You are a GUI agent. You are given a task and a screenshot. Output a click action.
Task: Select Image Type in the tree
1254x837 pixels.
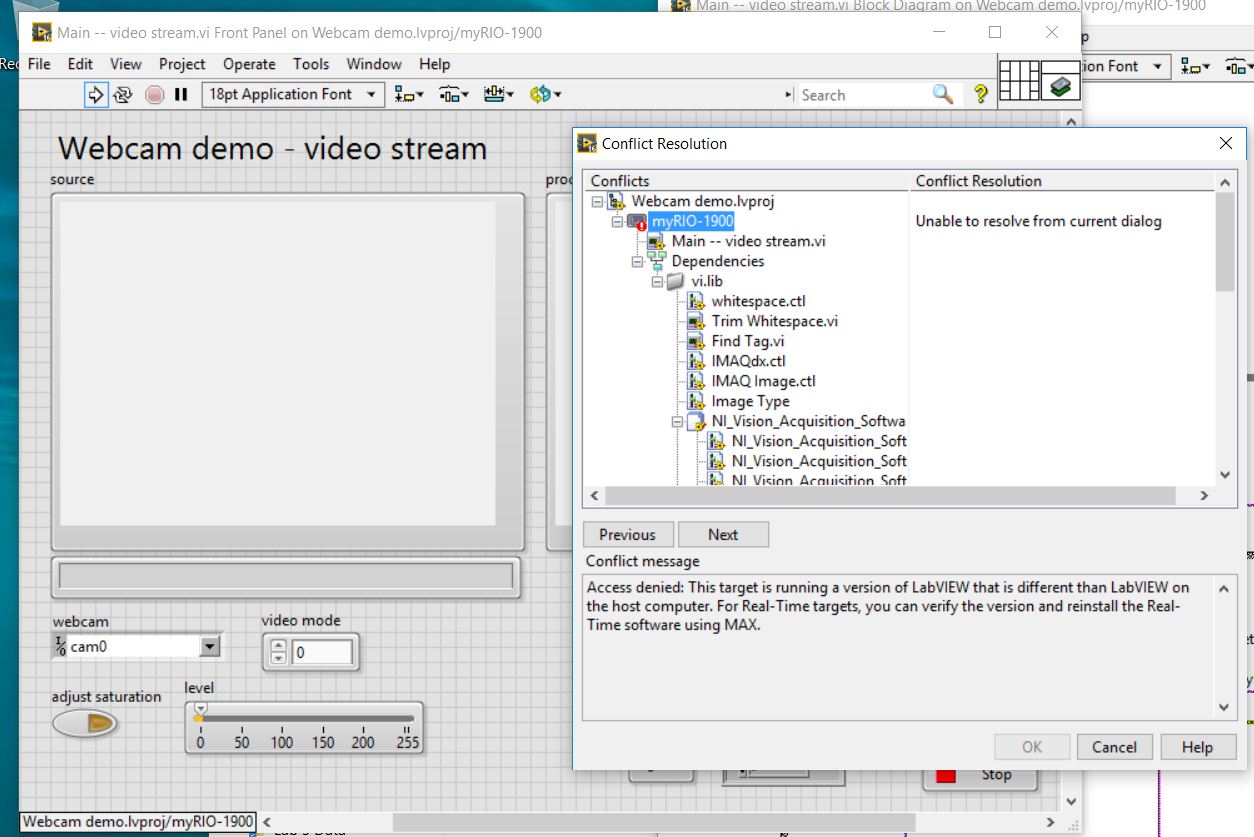[x=750, y=401]
